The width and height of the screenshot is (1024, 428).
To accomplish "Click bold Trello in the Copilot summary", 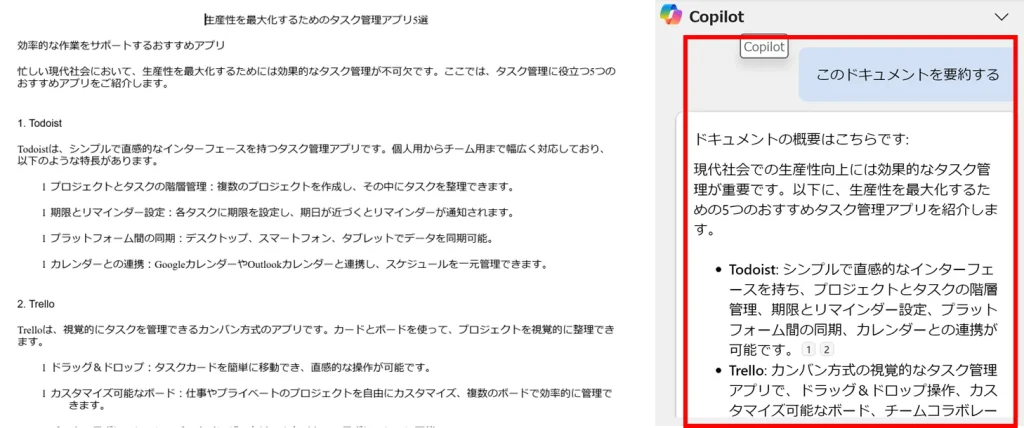I will pyautogui.click(x=746, y=371).
